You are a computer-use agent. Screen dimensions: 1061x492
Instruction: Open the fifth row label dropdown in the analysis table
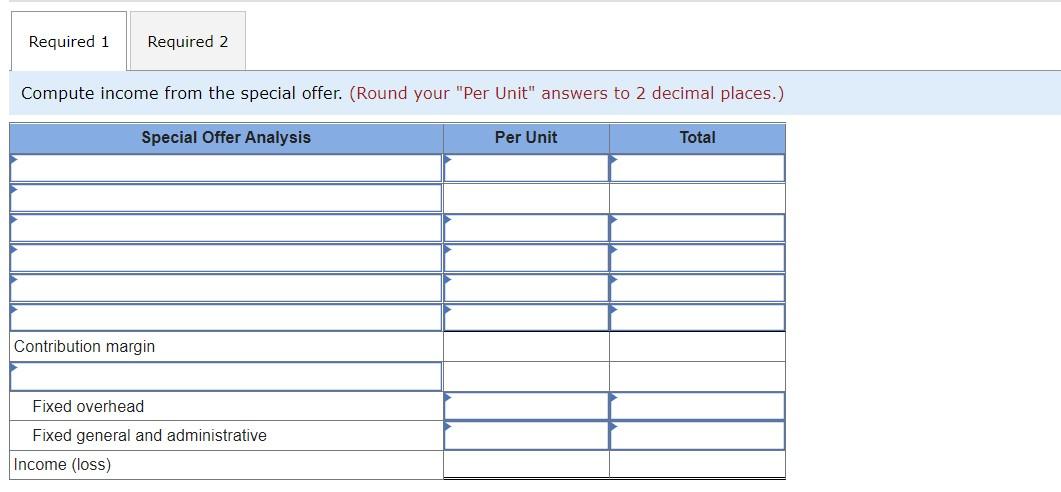pos(226,287)
